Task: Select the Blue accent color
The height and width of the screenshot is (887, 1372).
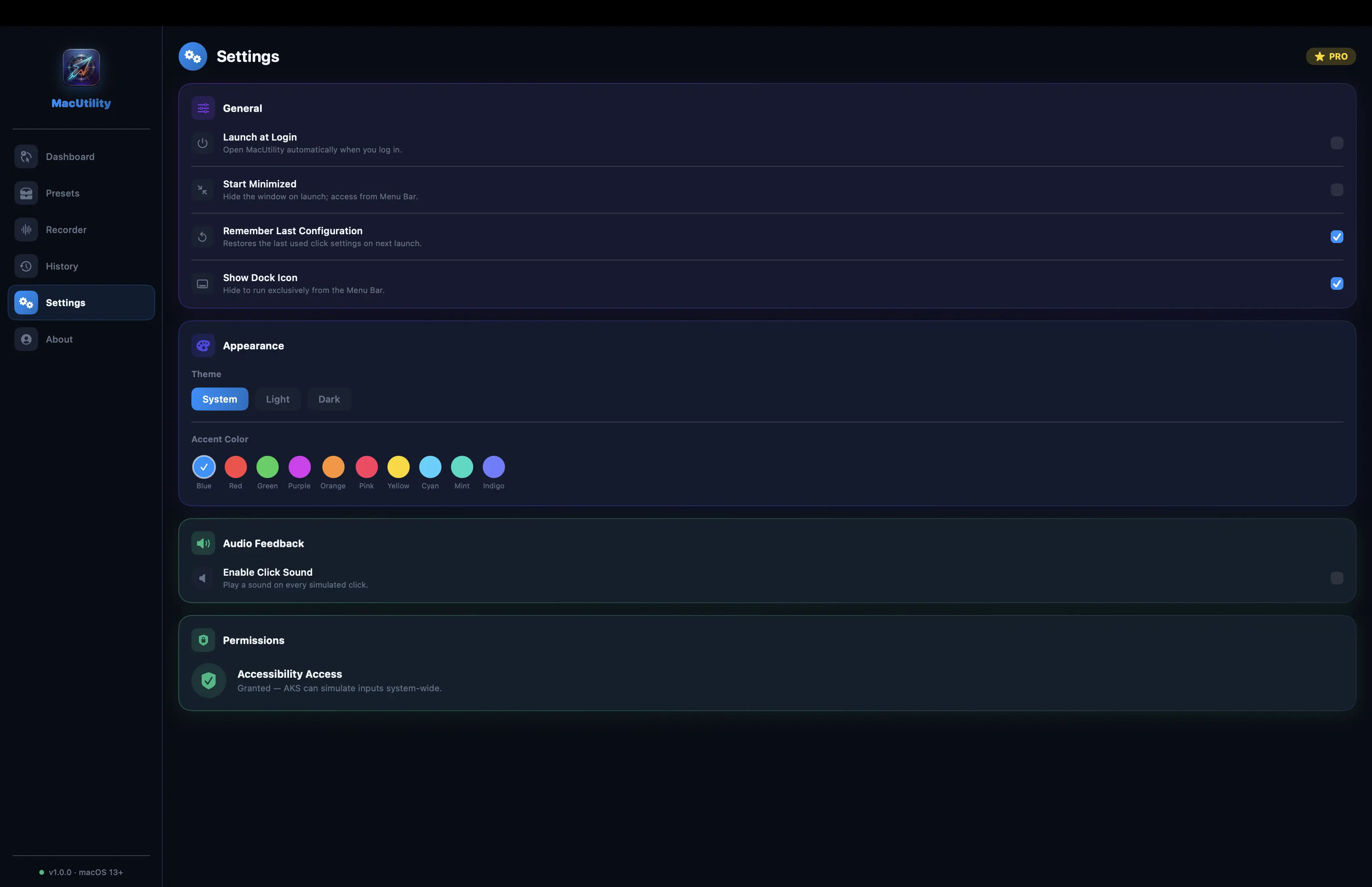Action: [204, 467]
